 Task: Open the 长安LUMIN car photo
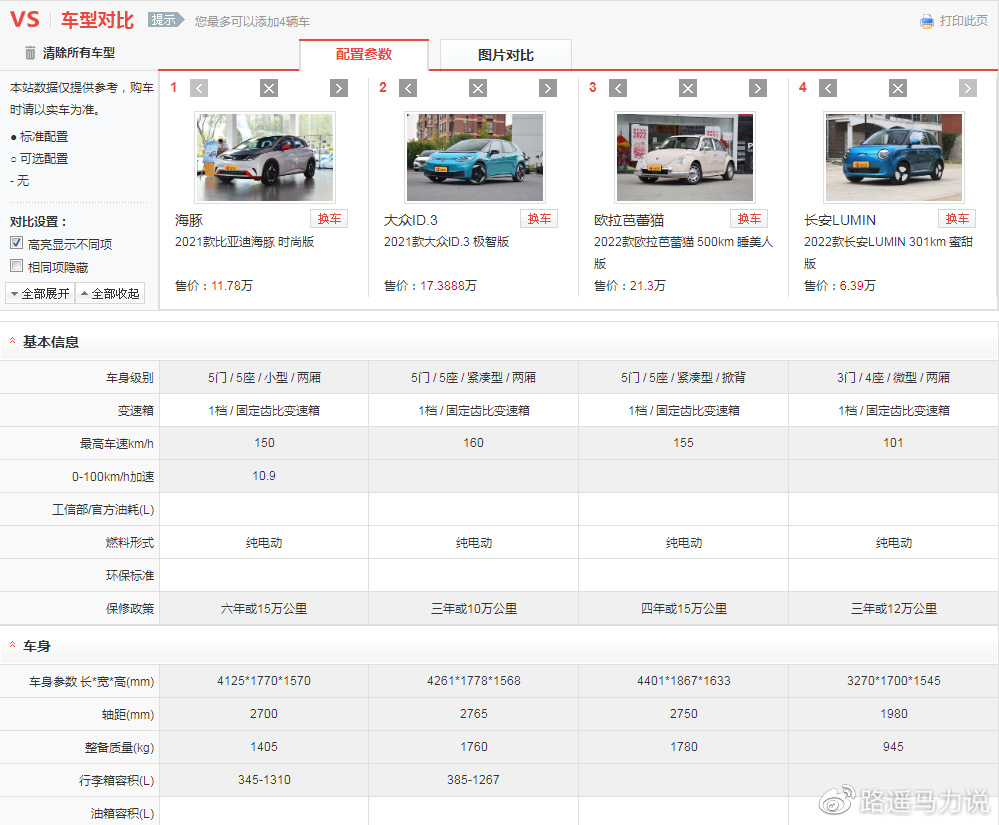tap(894, 157)
